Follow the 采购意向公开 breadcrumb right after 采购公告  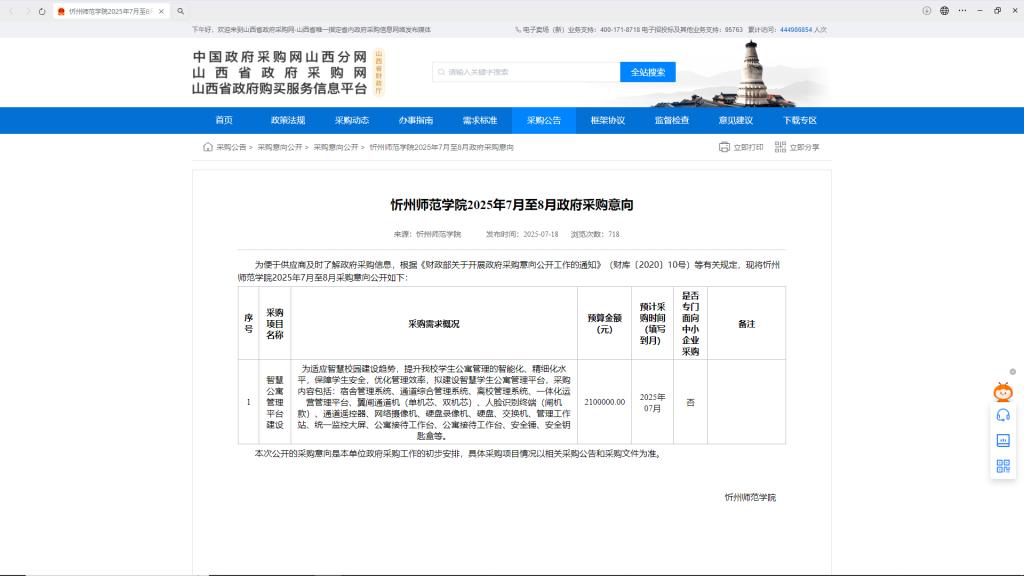280,148
